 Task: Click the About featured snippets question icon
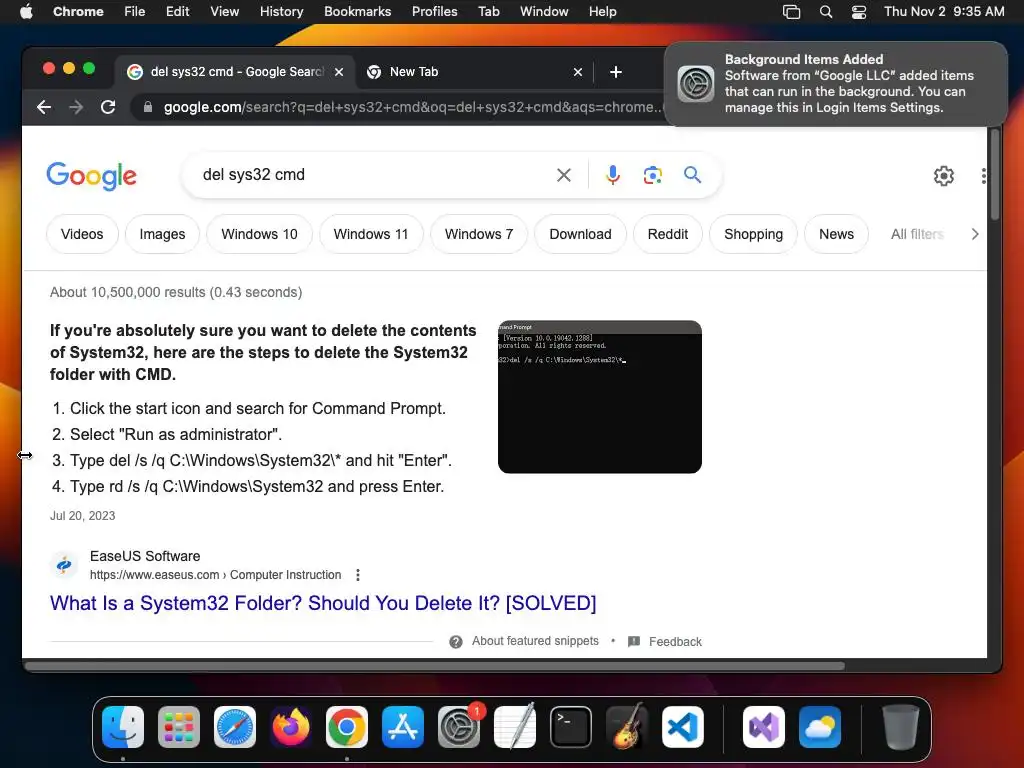click(x=456, y=642)
